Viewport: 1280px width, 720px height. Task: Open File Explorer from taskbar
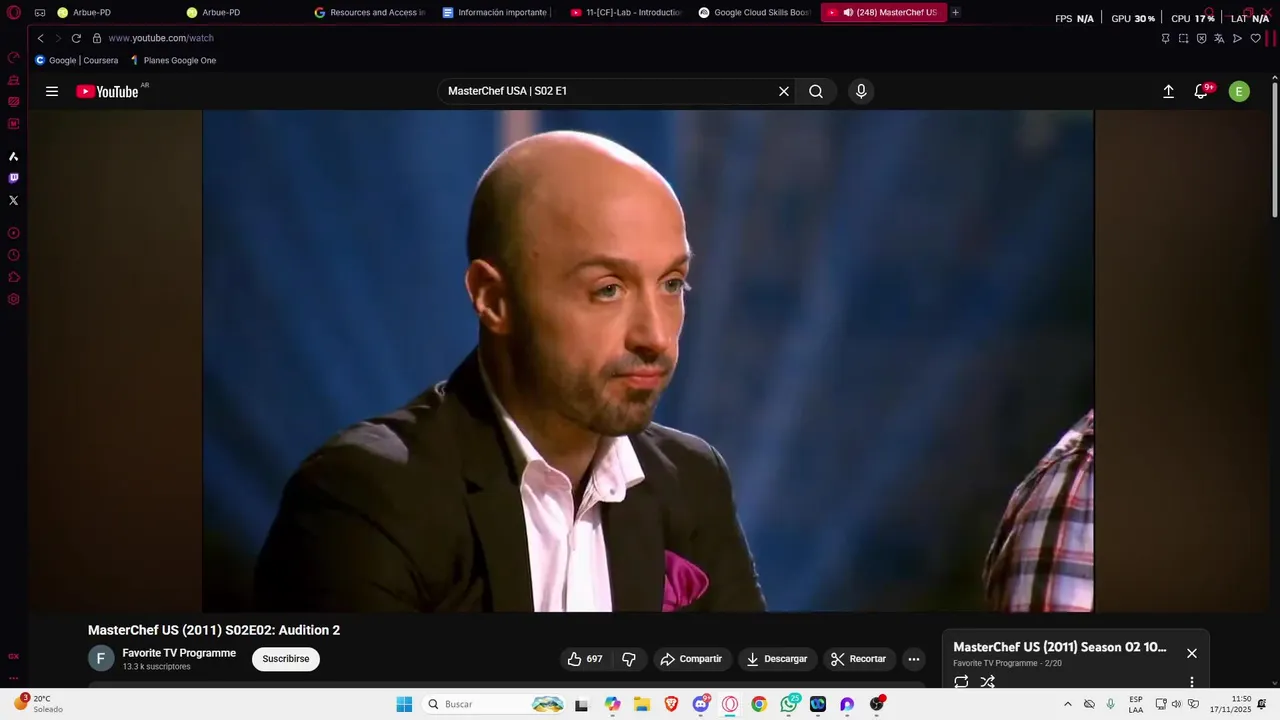coord(642,704)
